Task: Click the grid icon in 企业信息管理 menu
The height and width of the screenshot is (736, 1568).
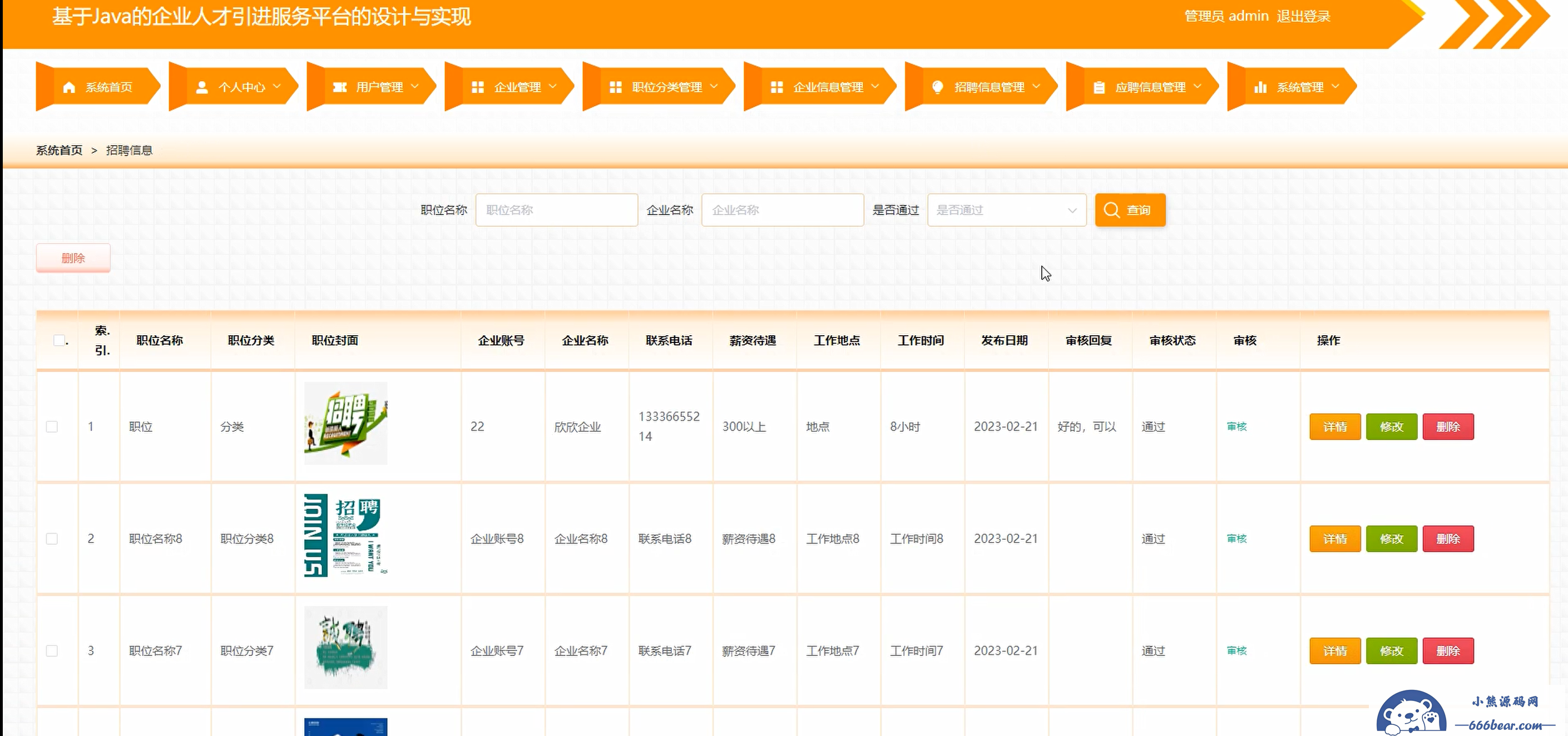Action: pyautogui.click(x=776, y=88)
